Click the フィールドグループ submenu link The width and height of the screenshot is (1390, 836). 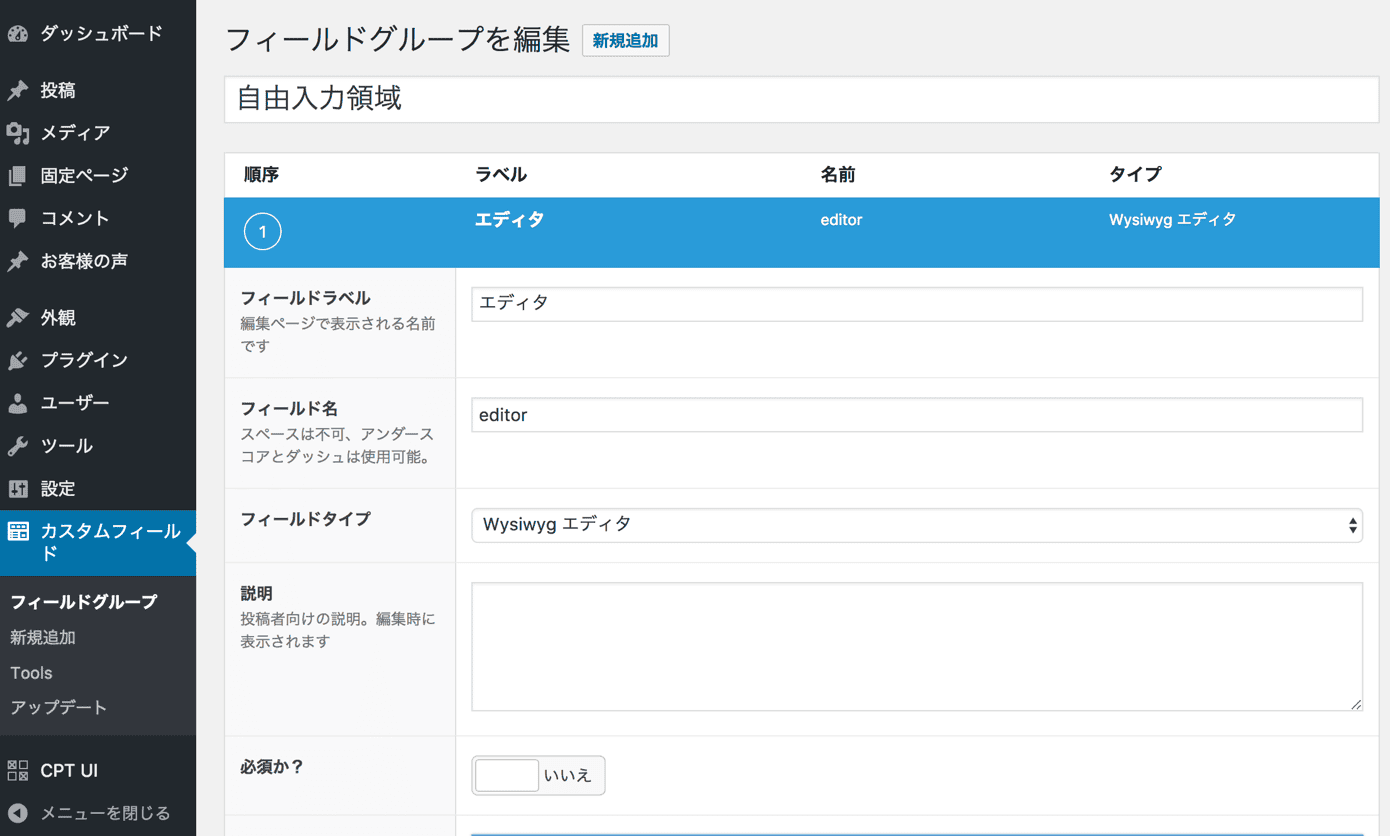pos(84,602)
